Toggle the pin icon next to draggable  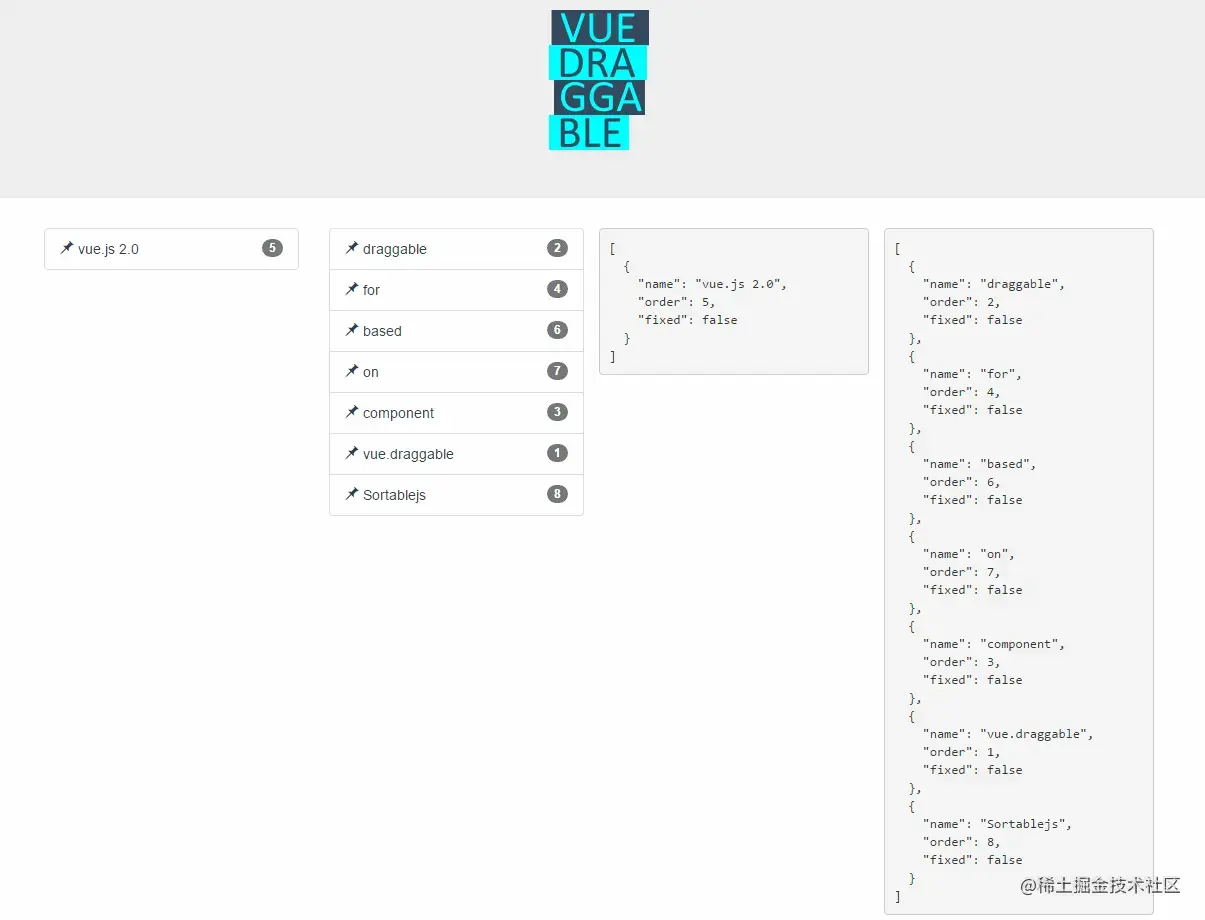(352, 248)
